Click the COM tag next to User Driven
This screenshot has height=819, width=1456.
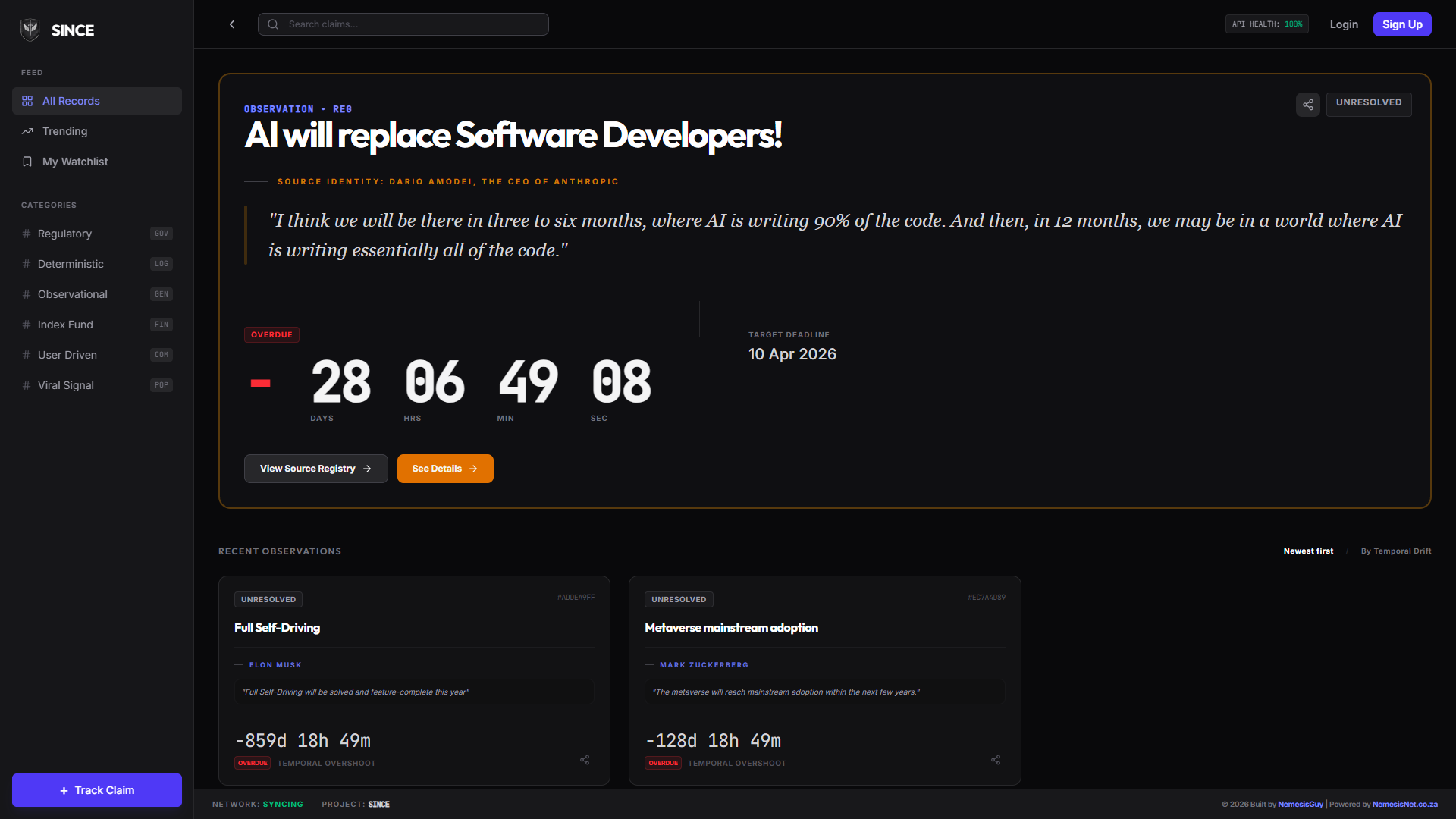(x=162, y=355)
